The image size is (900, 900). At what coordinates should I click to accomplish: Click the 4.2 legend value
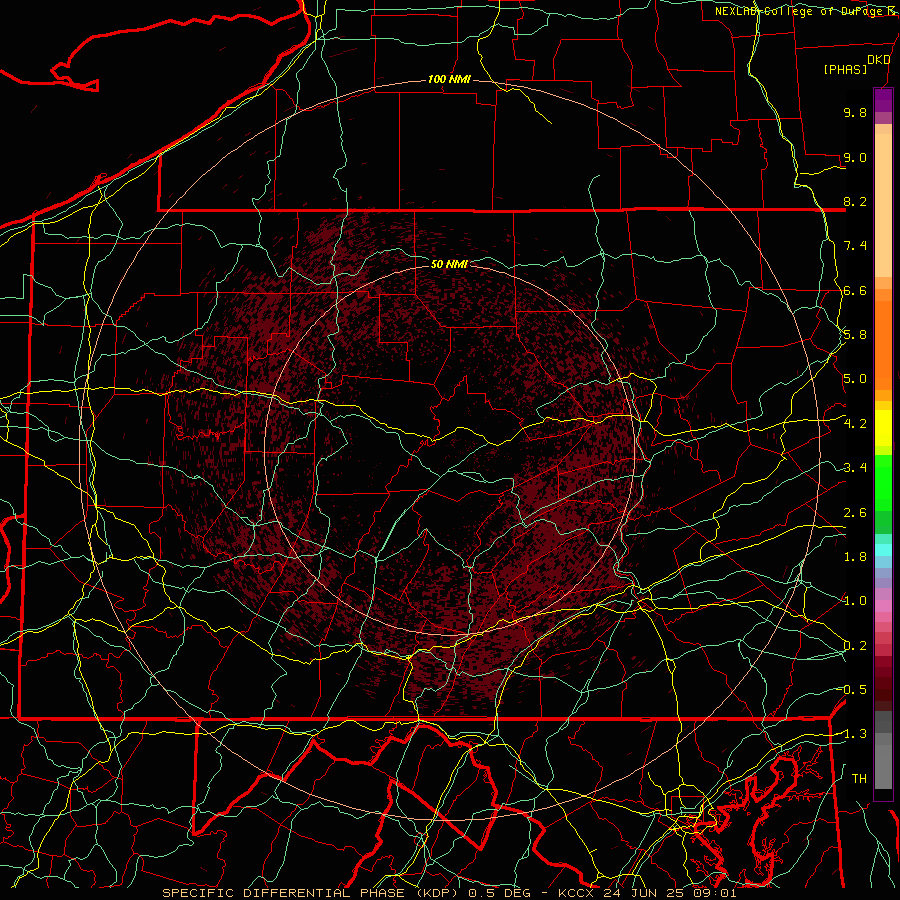pyautogui.click(x=855, y=424)
